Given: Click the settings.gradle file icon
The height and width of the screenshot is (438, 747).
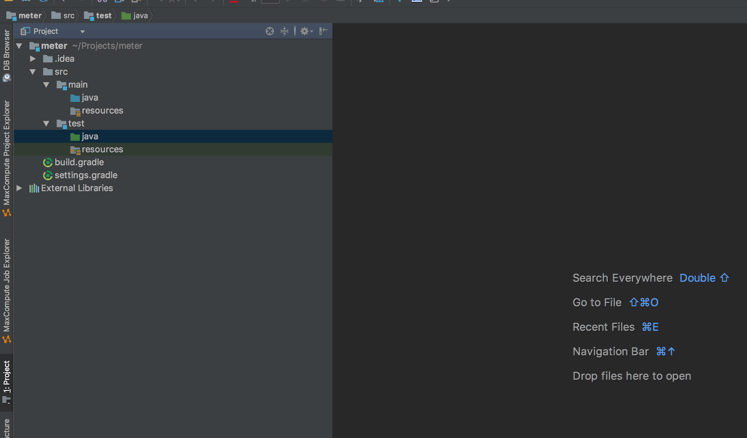Looking at the screenshot, I should pos(47,175).
